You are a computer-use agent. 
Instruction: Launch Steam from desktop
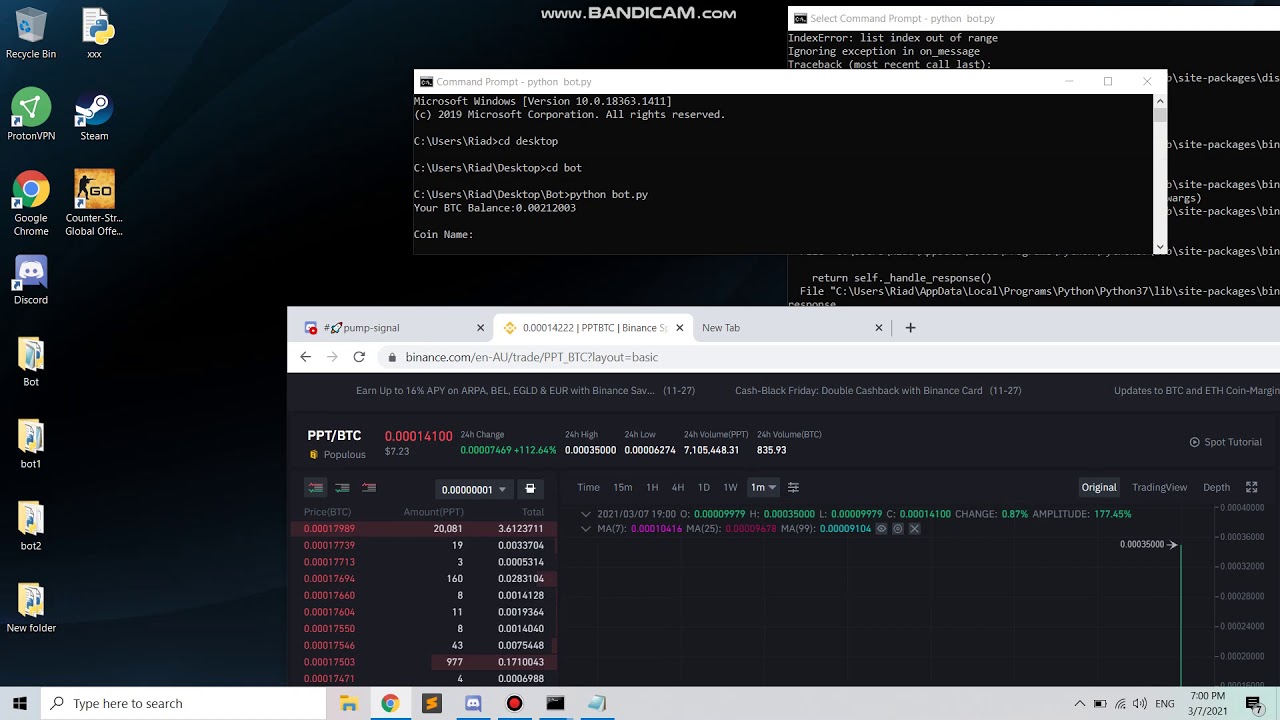tap(94, 116)
